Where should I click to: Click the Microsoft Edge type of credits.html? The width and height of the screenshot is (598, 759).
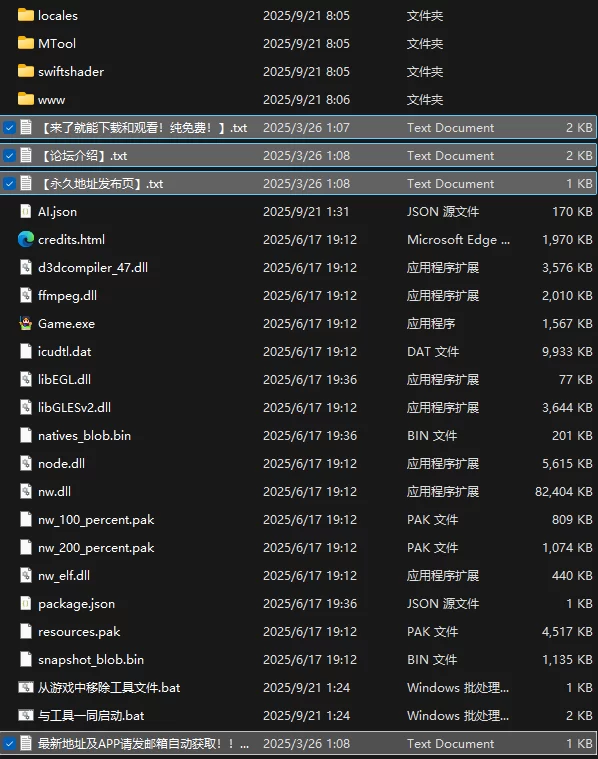point(458,240)
